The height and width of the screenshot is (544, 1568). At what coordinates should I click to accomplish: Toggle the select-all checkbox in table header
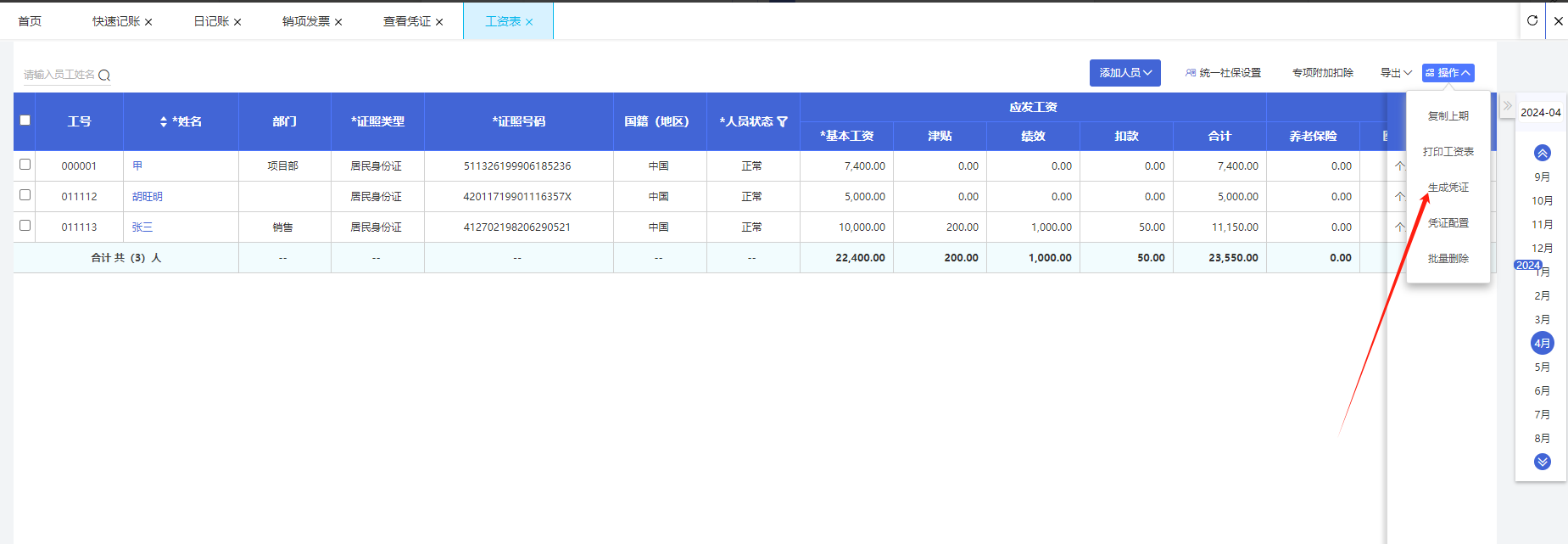tap(25, 121)
